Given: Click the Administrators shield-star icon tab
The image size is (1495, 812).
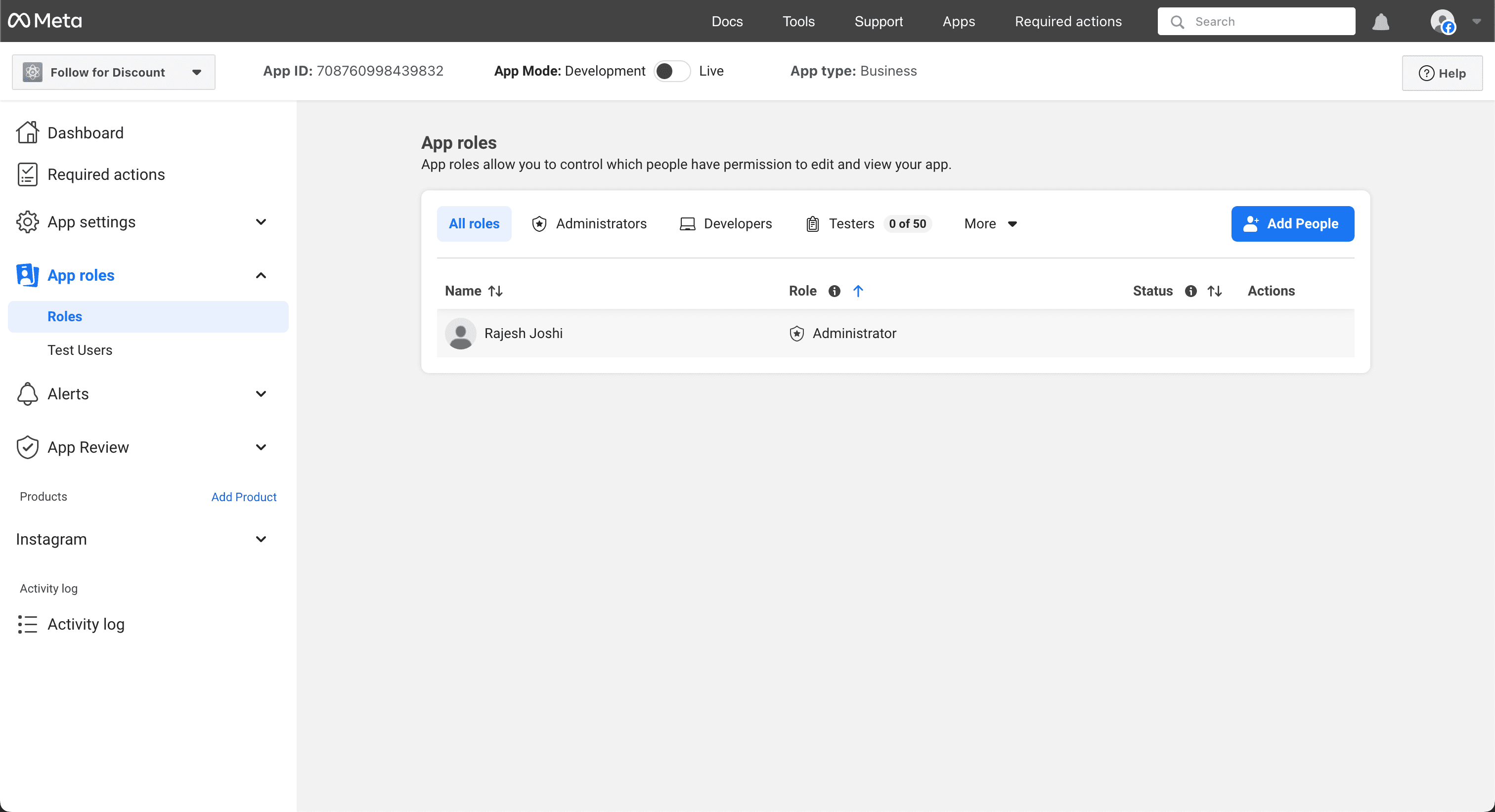Looking at the screenshot, I should 539,224.
